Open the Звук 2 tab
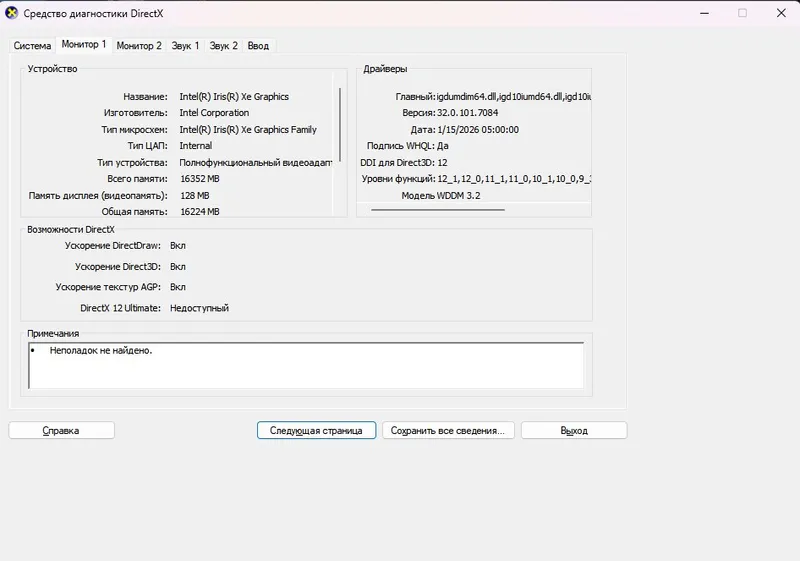This screenshot has width=800, height=561. point(223,45)
